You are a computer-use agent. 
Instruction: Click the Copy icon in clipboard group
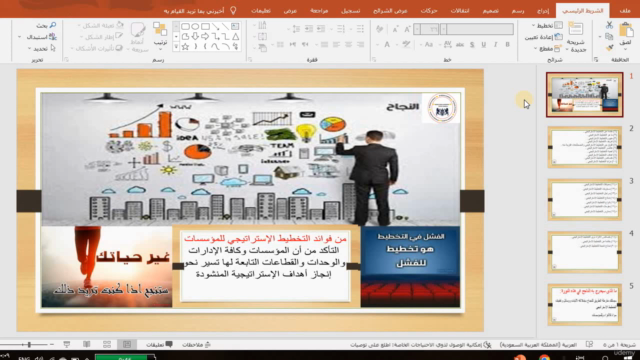point(609,37)
